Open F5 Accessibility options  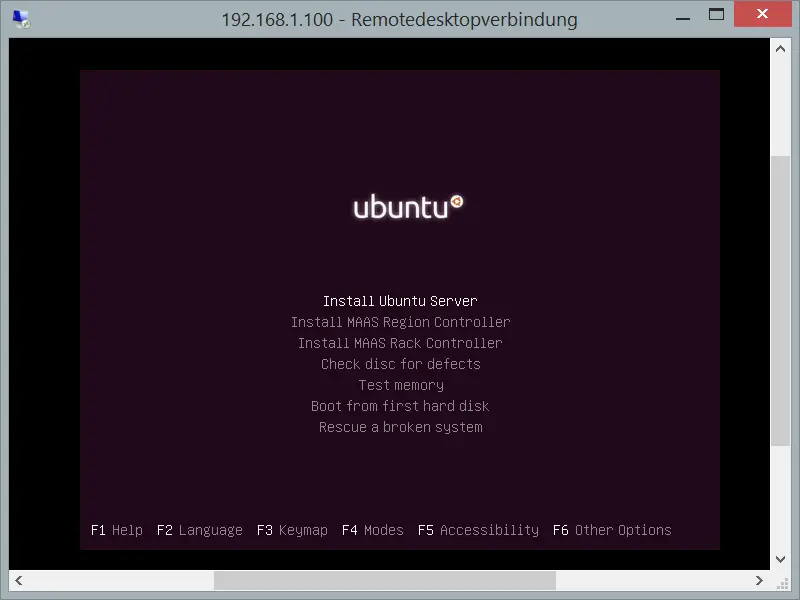tap(478, 530)
